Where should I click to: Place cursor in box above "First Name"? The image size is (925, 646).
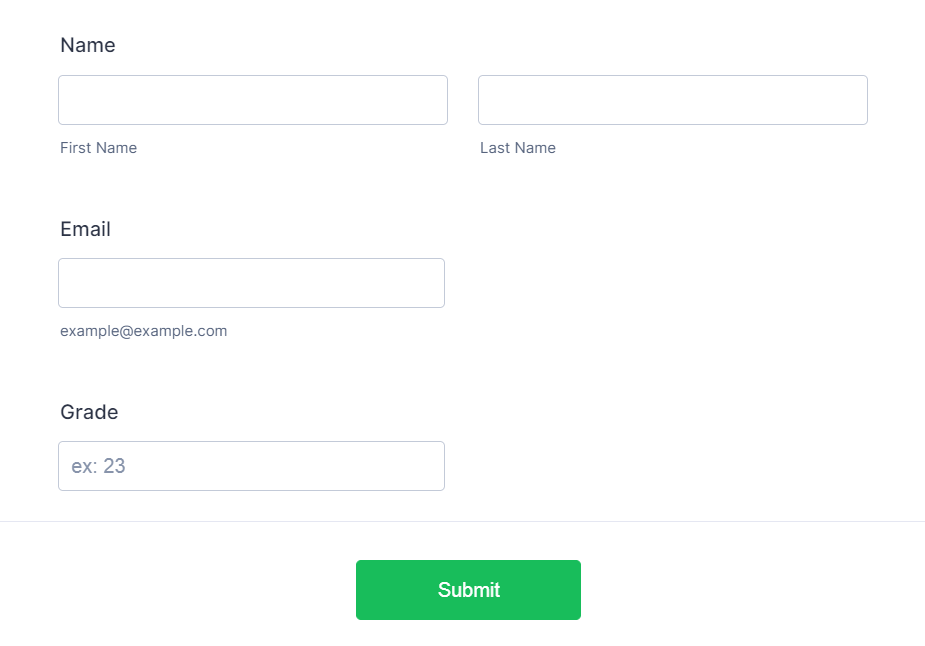[x=252, y=100]
